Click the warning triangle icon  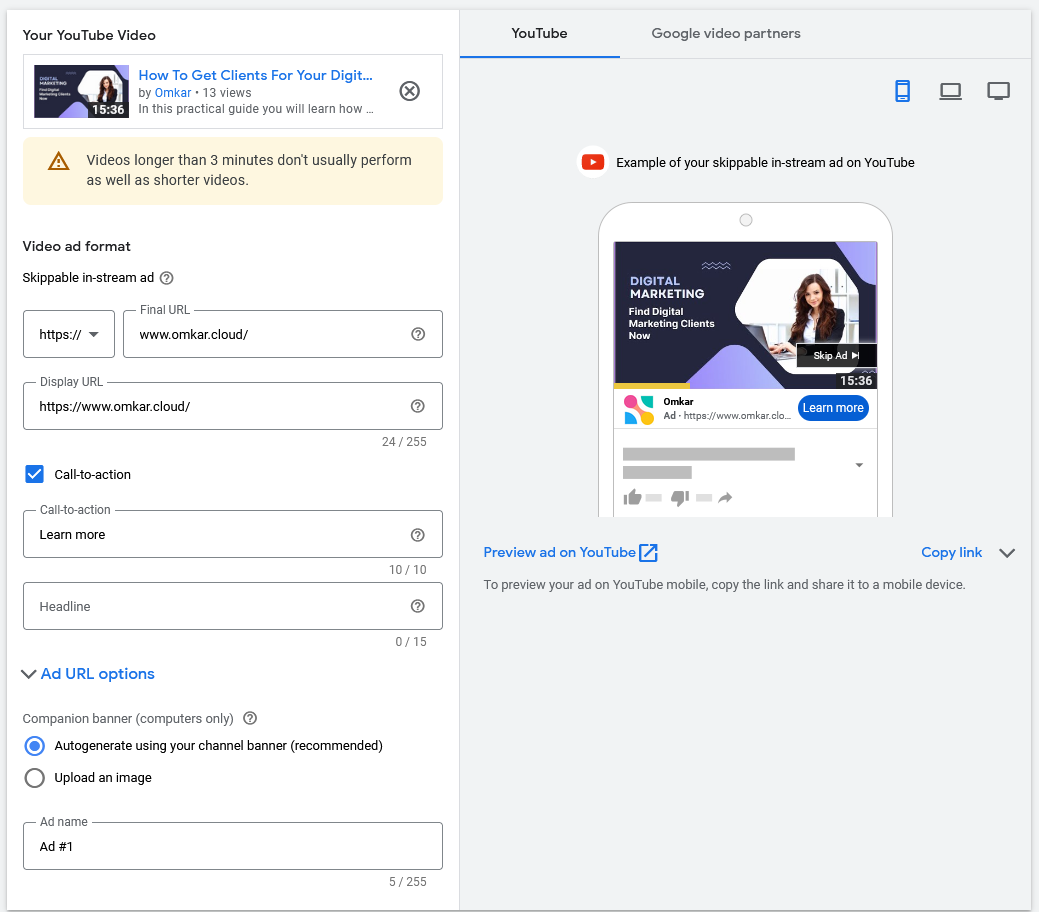tap(58, 161)
